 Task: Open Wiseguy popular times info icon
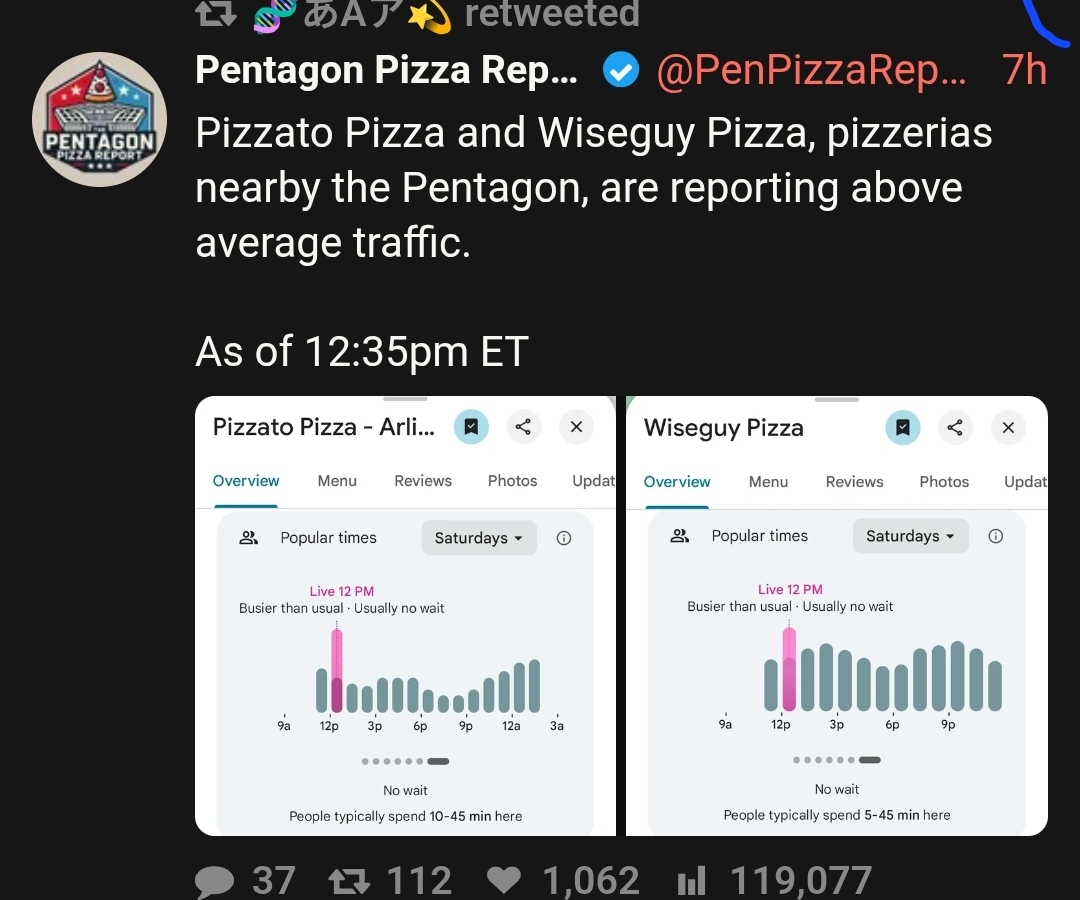[996, 536]
